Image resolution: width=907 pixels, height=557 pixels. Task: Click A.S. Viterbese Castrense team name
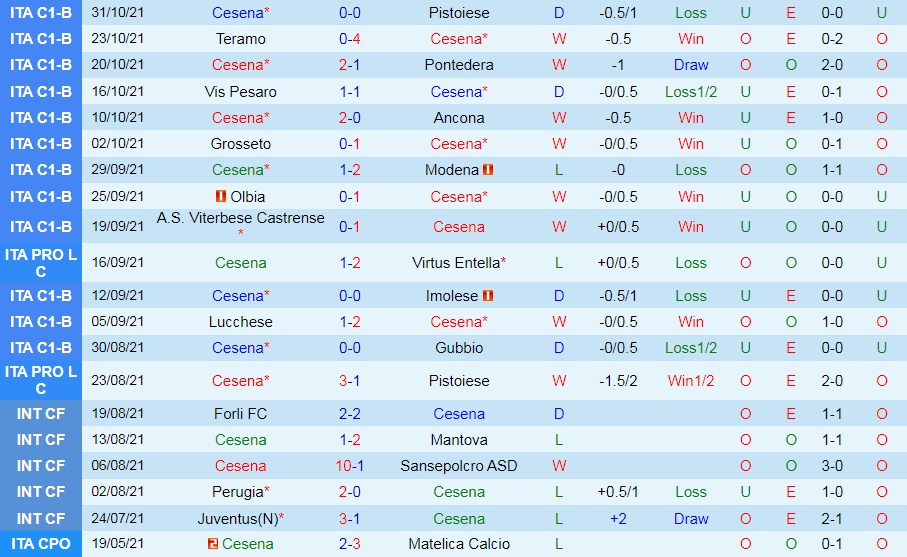point(240,218)
